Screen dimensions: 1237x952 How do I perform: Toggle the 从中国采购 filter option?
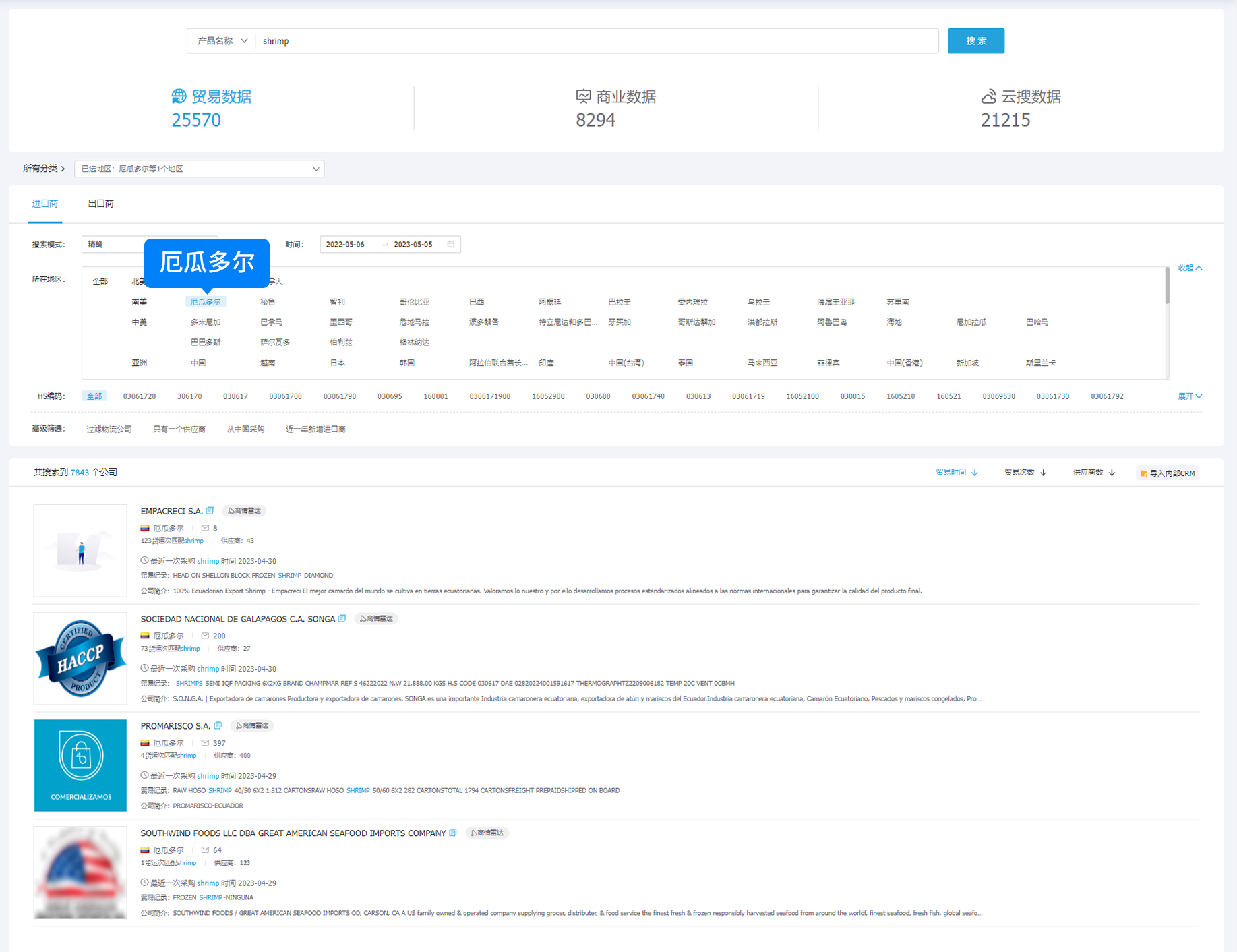(245, 429)
